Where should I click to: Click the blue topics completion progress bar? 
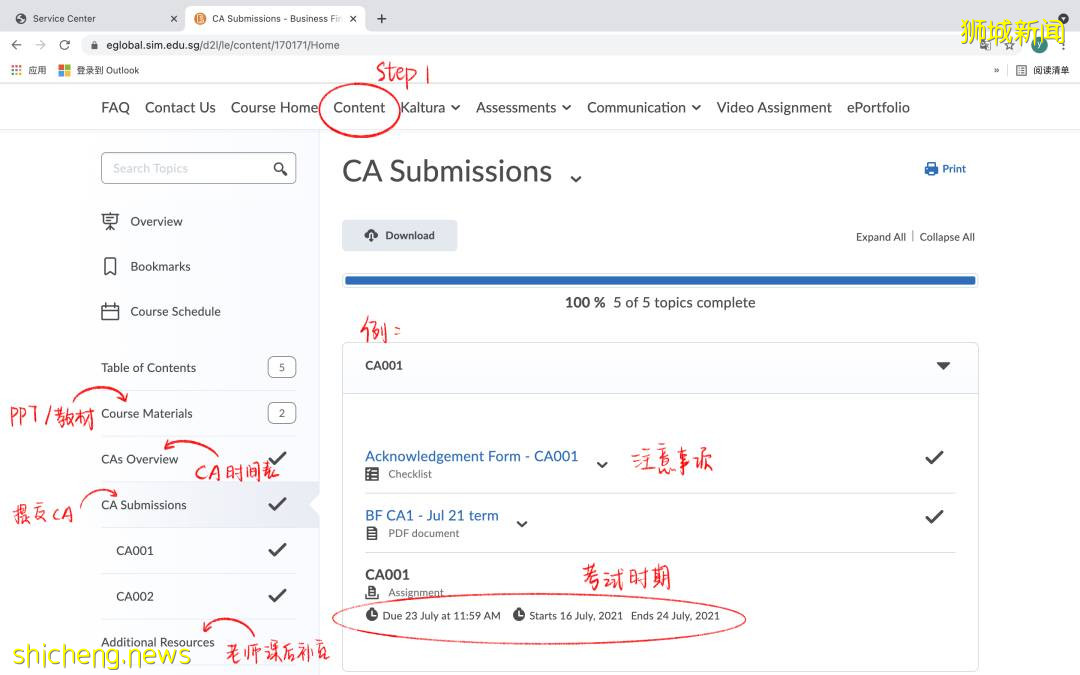(x=659, y=281)
